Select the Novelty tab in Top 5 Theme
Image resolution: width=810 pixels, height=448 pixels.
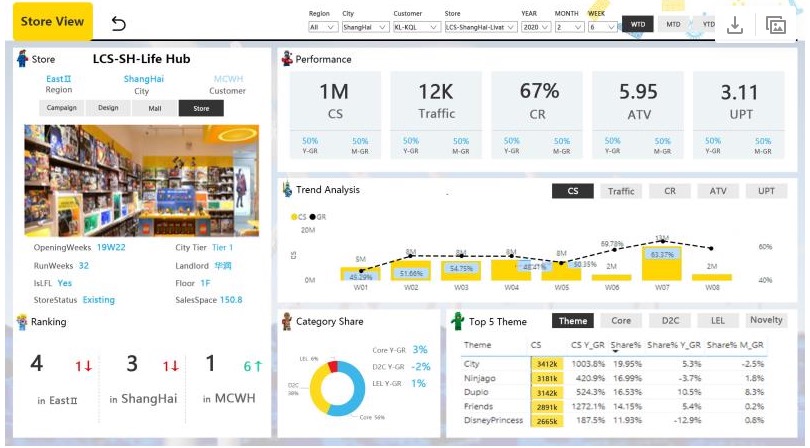click(766, 320)
